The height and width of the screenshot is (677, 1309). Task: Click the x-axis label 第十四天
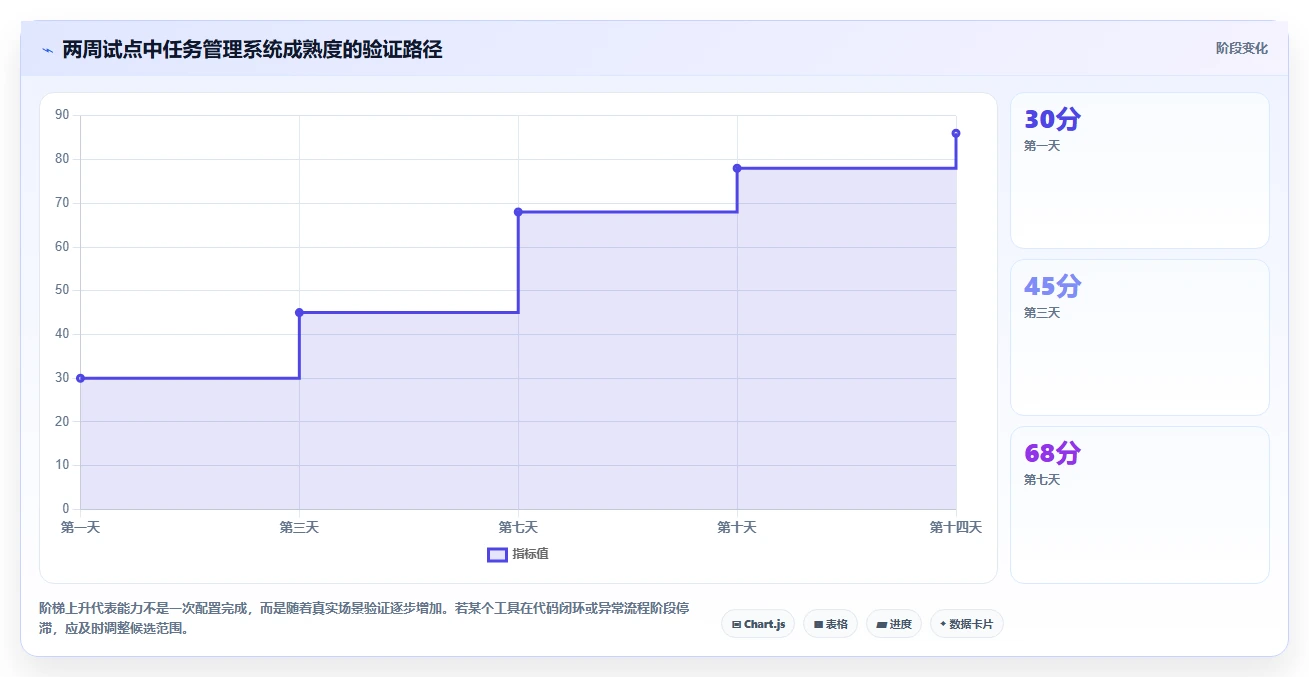956,527
